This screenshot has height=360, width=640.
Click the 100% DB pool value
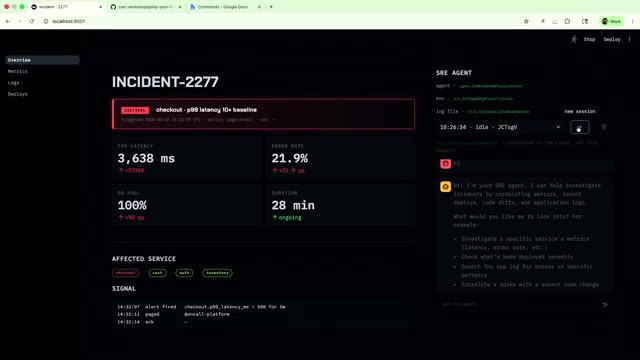[x=132, y=205]
